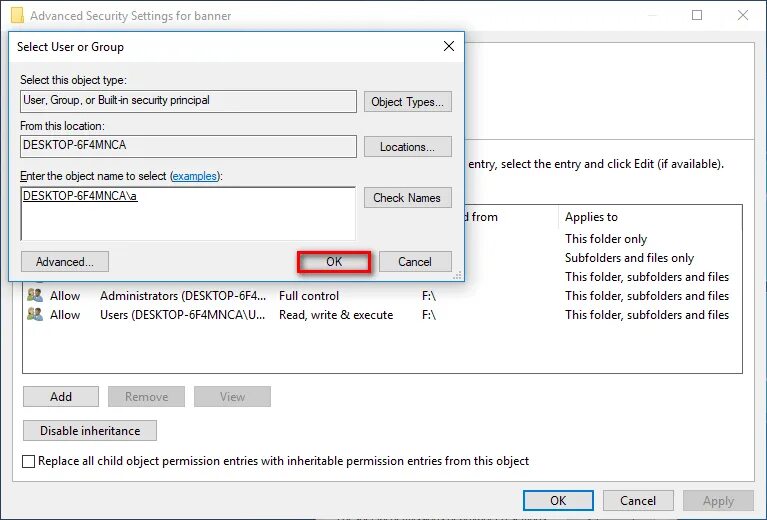
Task: Click the folder icon in title bar
Action: [17, 15]
